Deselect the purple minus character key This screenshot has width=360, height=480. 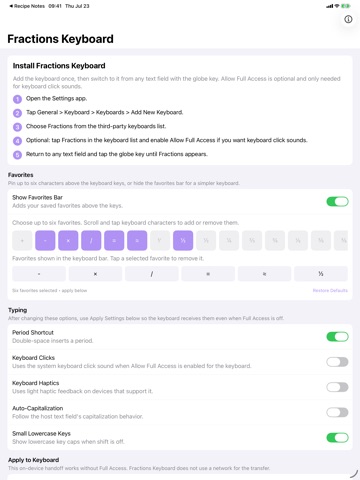tap(45, 240)
